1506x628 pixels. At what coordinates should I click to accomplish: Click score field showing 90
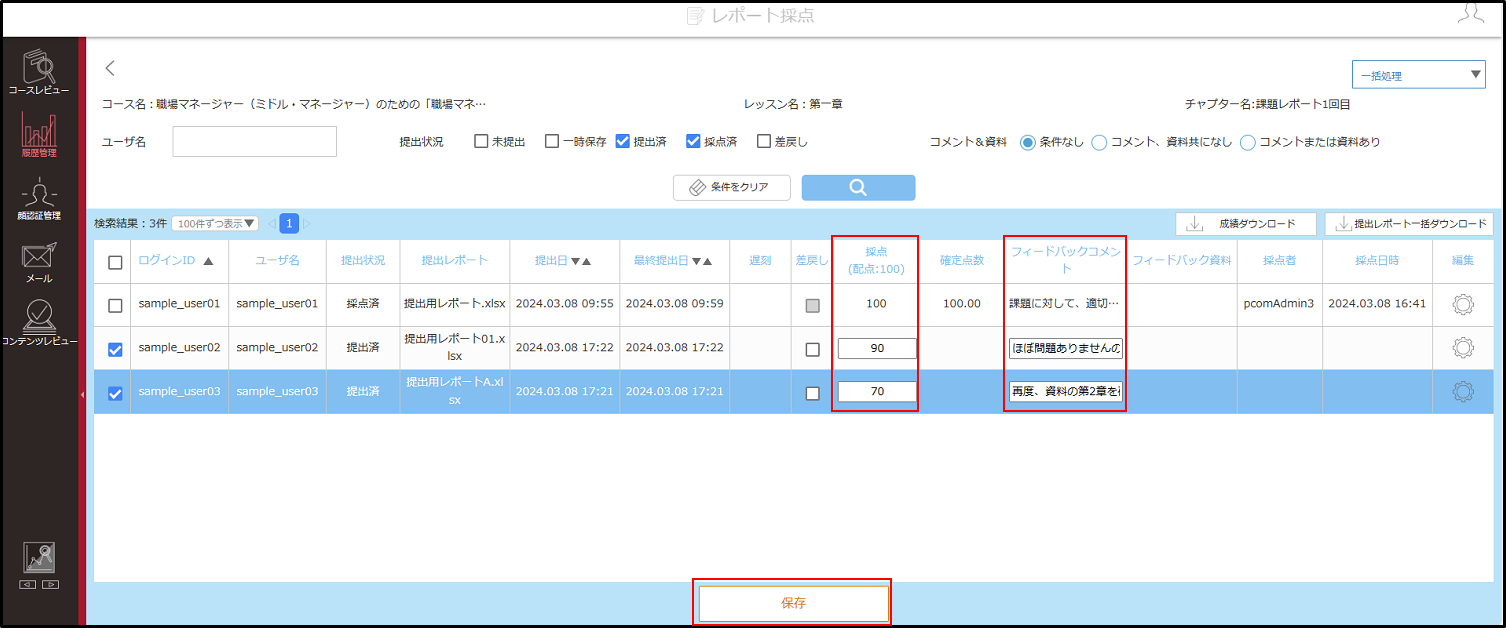pos(877,348)
